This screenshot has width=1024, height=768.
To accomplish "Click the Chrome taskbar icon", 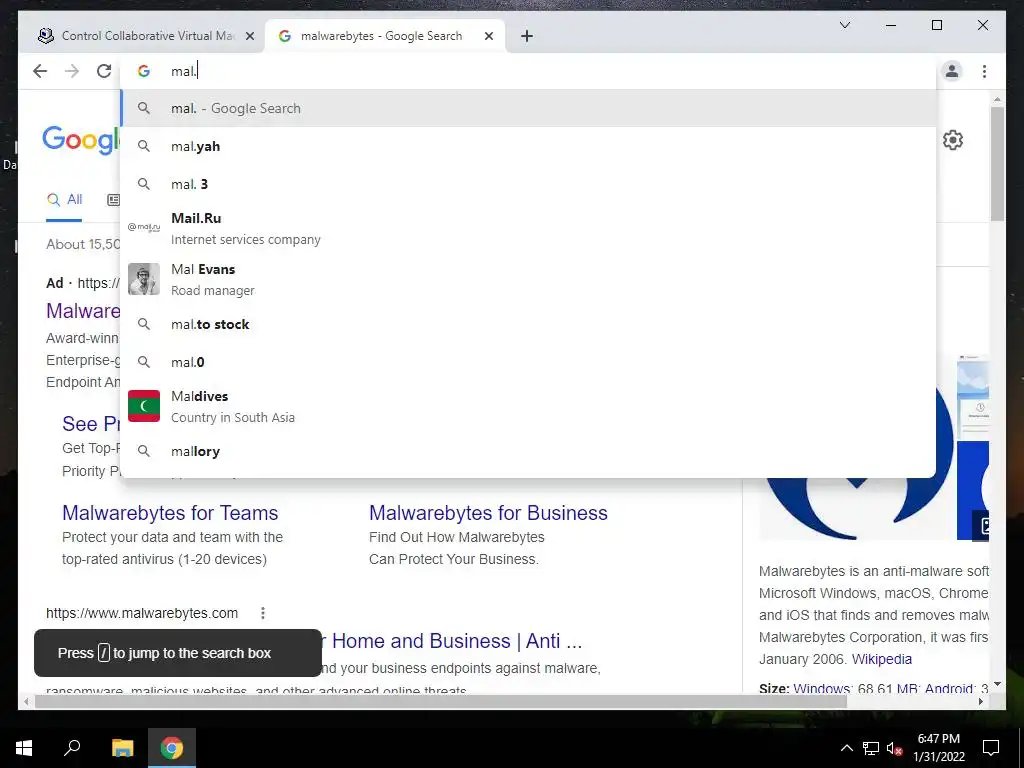I will pos(172,748).
